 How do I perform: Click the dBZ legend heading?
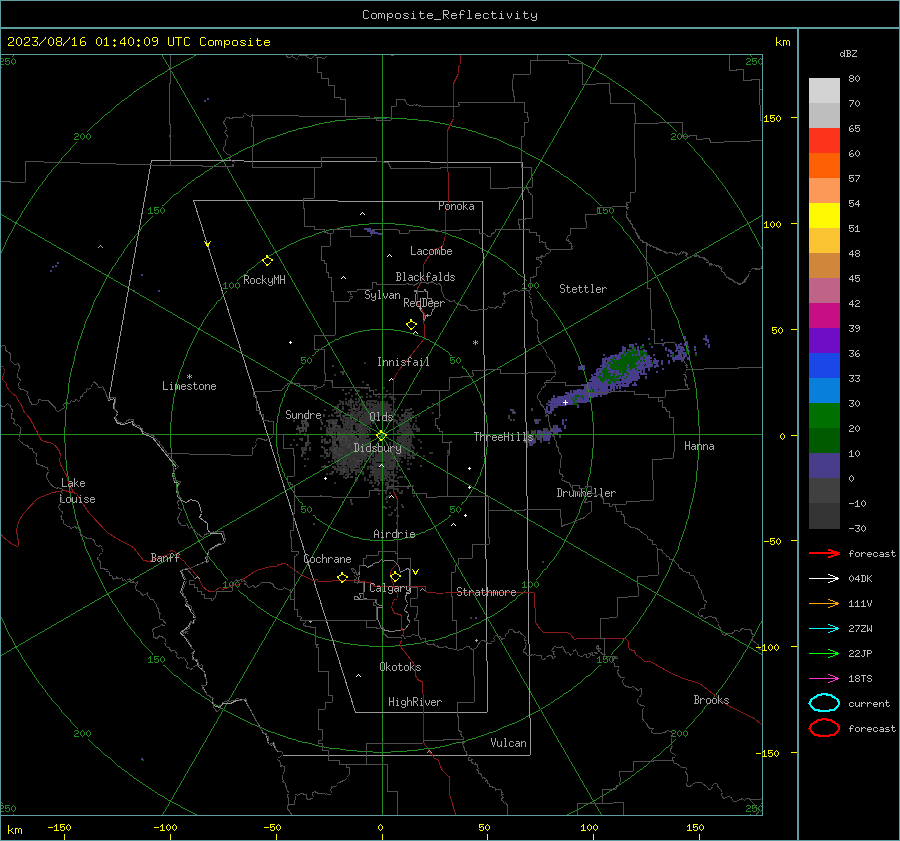click(848, 53)
